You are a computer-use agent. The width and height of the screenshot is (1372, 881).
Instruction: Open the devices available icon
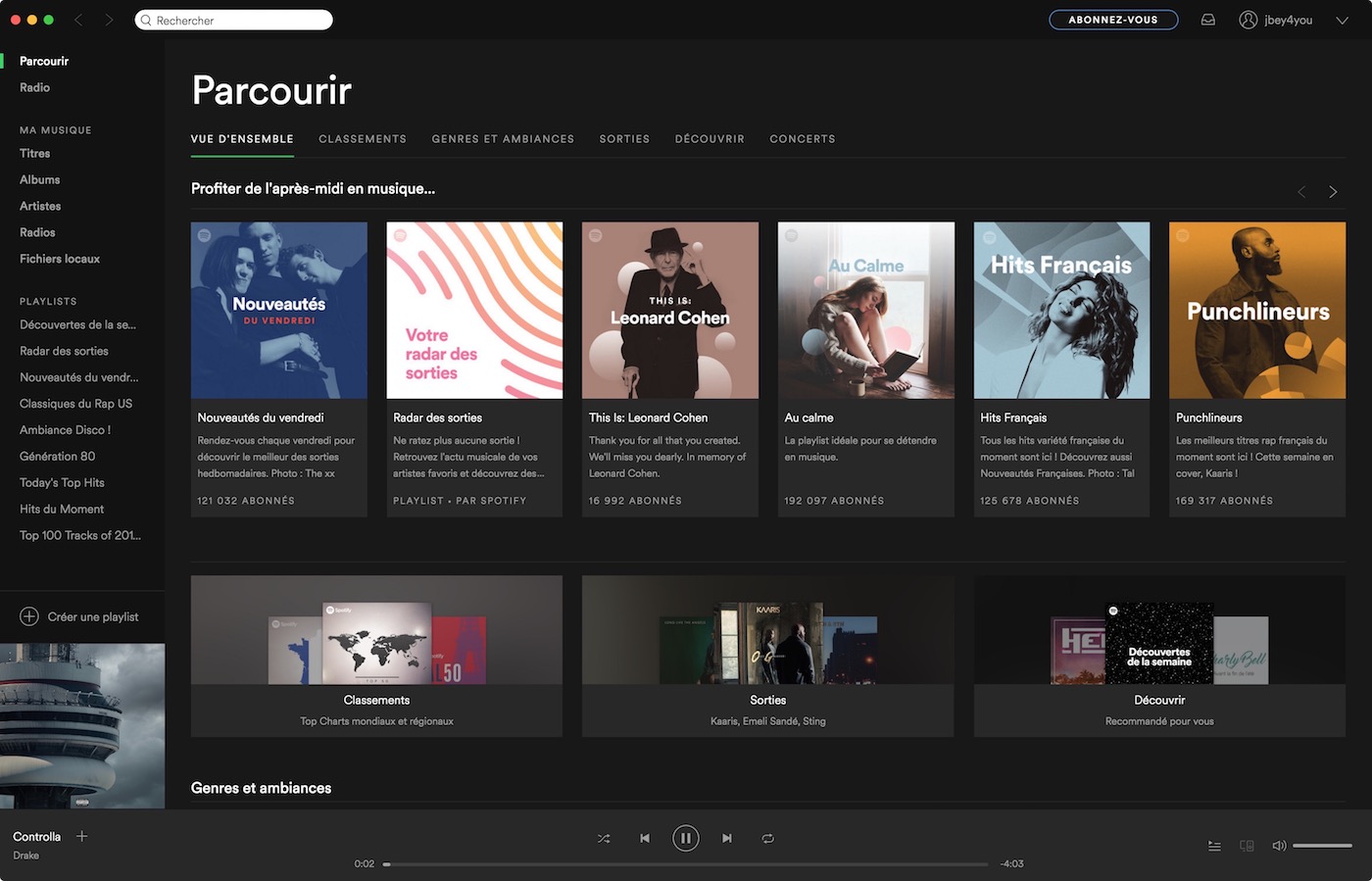click(x=1247, y=846)
